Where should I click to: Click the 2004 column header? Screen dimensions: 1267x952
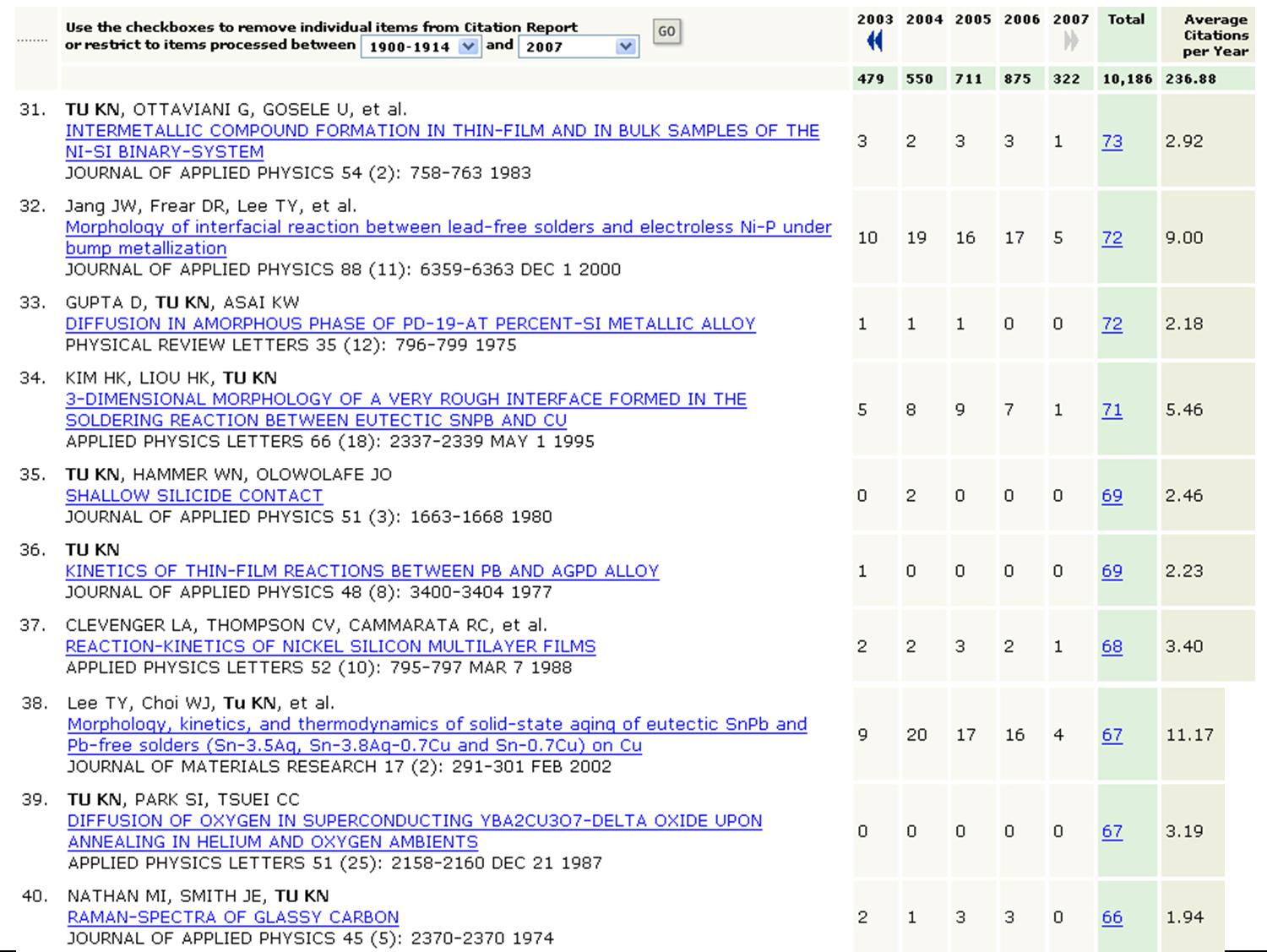click(x=924, y=19)
